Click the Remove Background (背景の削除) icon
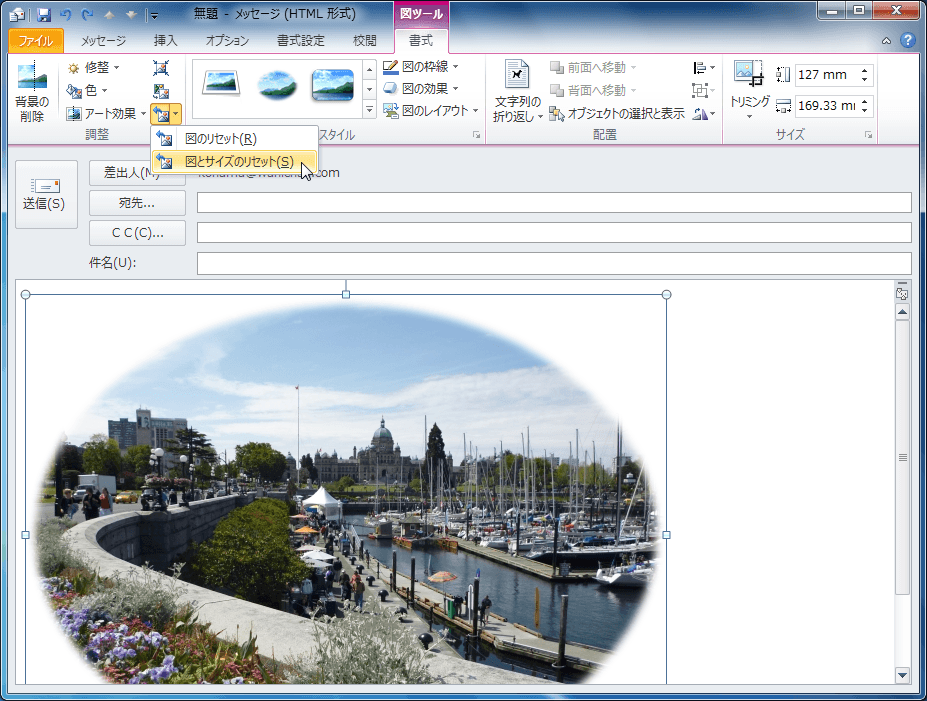 (x=32, y=92)
